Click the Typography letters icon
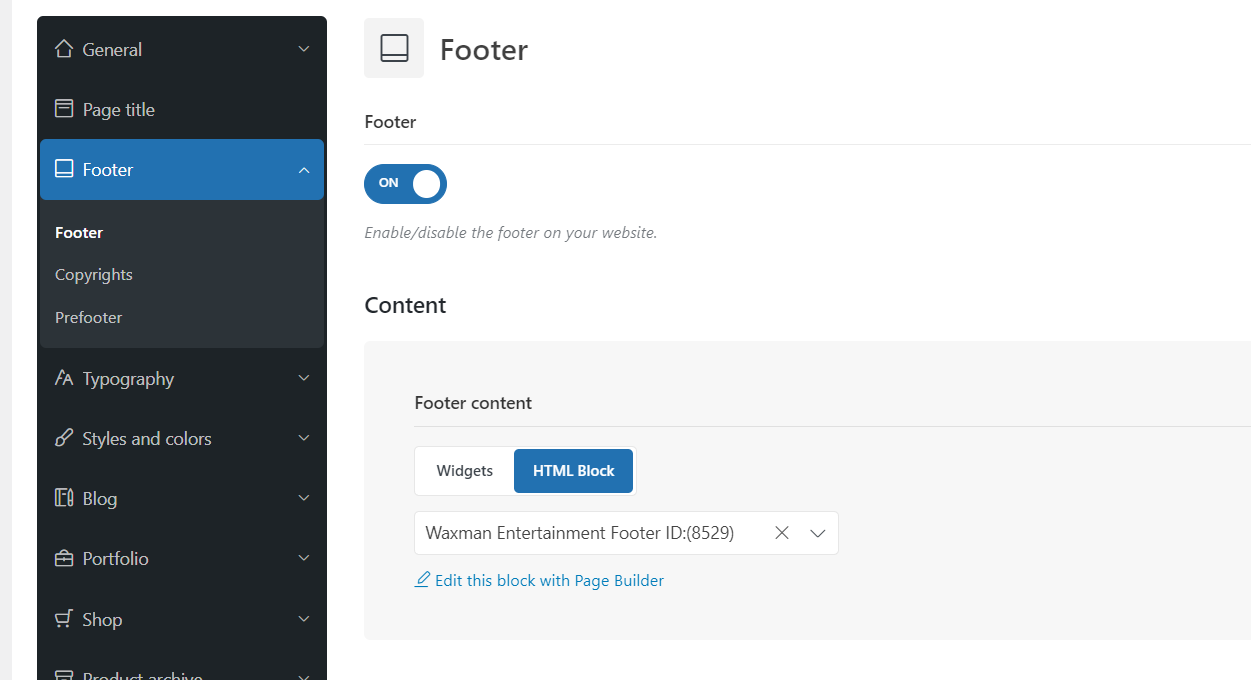Screen dimensions: 1251x680 click(64, 378)
